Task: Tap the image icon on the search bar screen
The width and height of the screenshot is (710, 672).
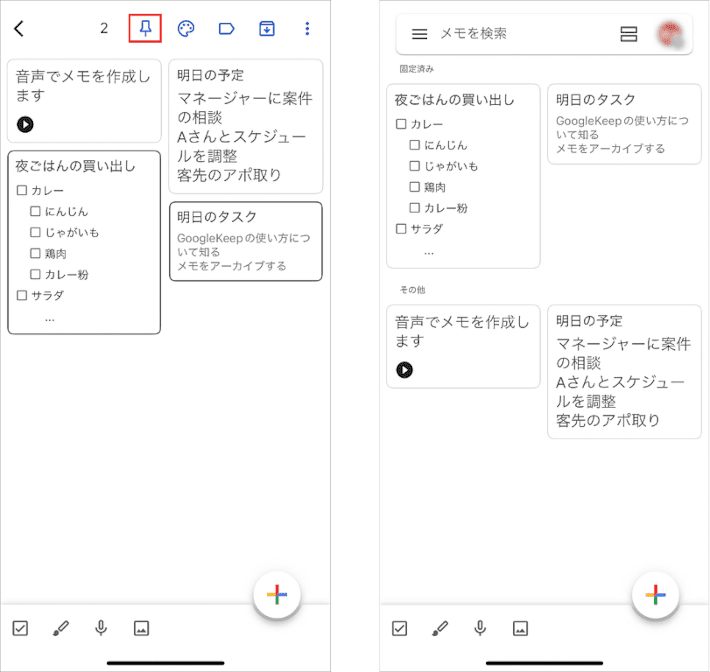Action: 520,628
